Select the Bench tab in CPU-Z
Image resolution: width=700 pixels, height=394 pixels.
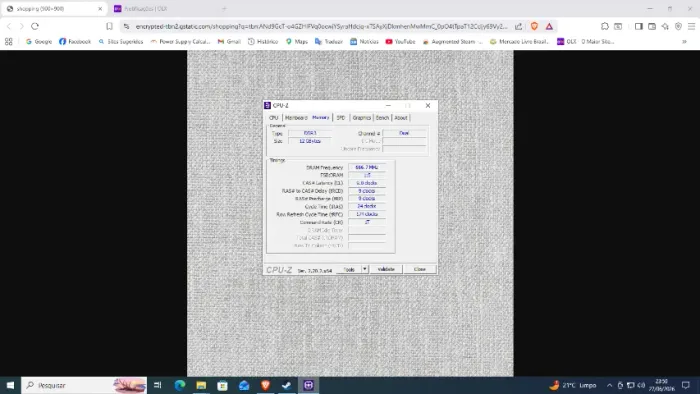[382, 118]
